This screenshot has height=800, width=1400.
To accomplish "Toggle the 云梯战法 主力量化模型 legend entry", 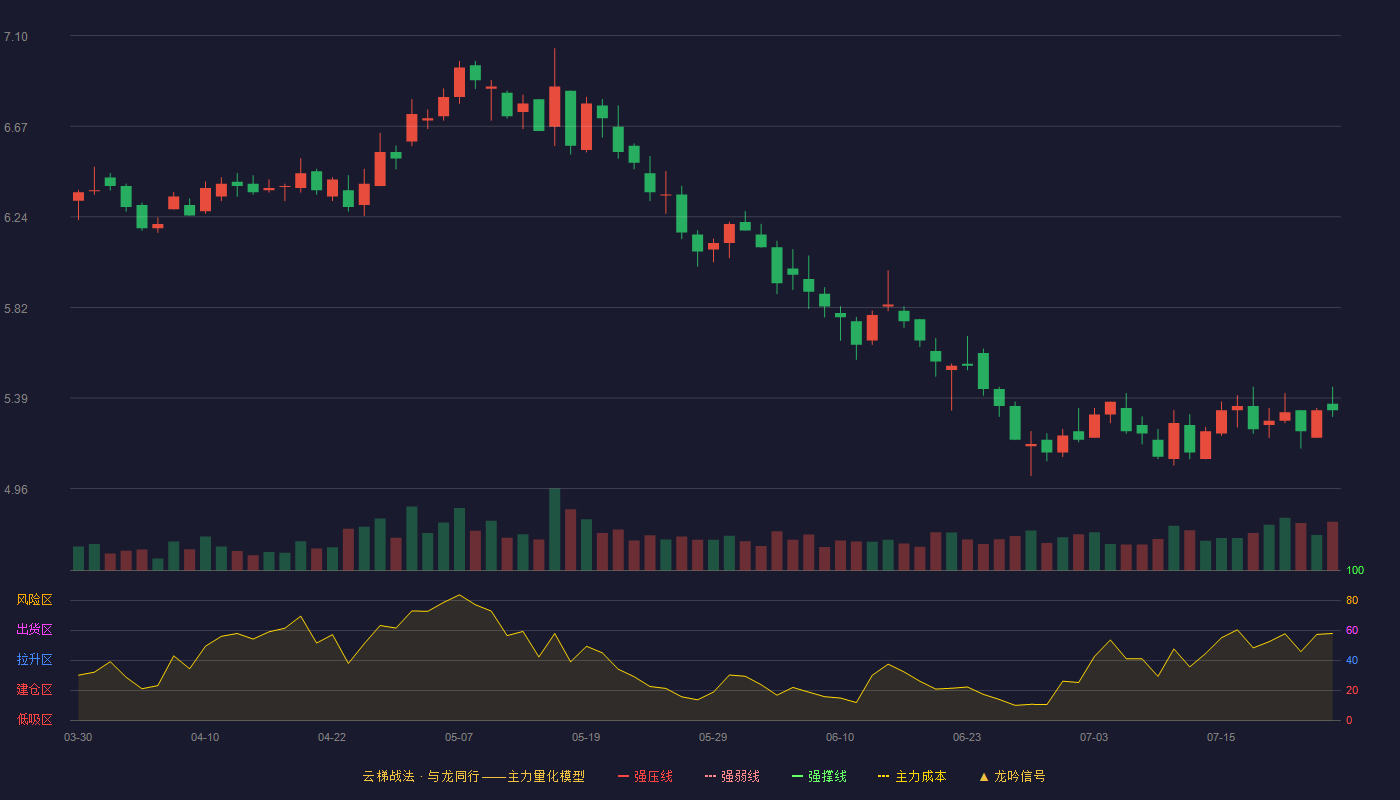I will click(x=473, y=776).
